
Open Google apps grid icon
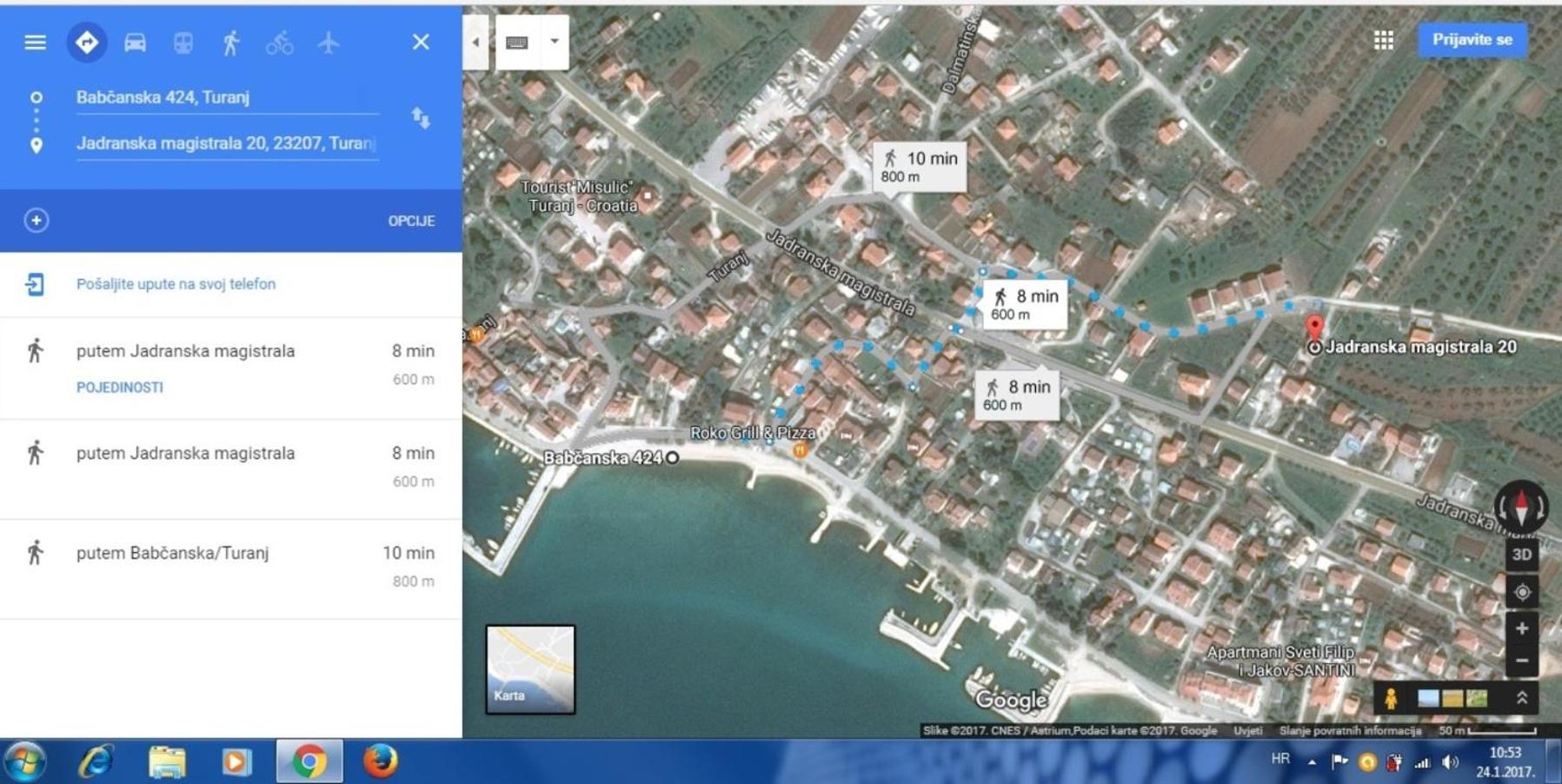[x=1384, y=40]
